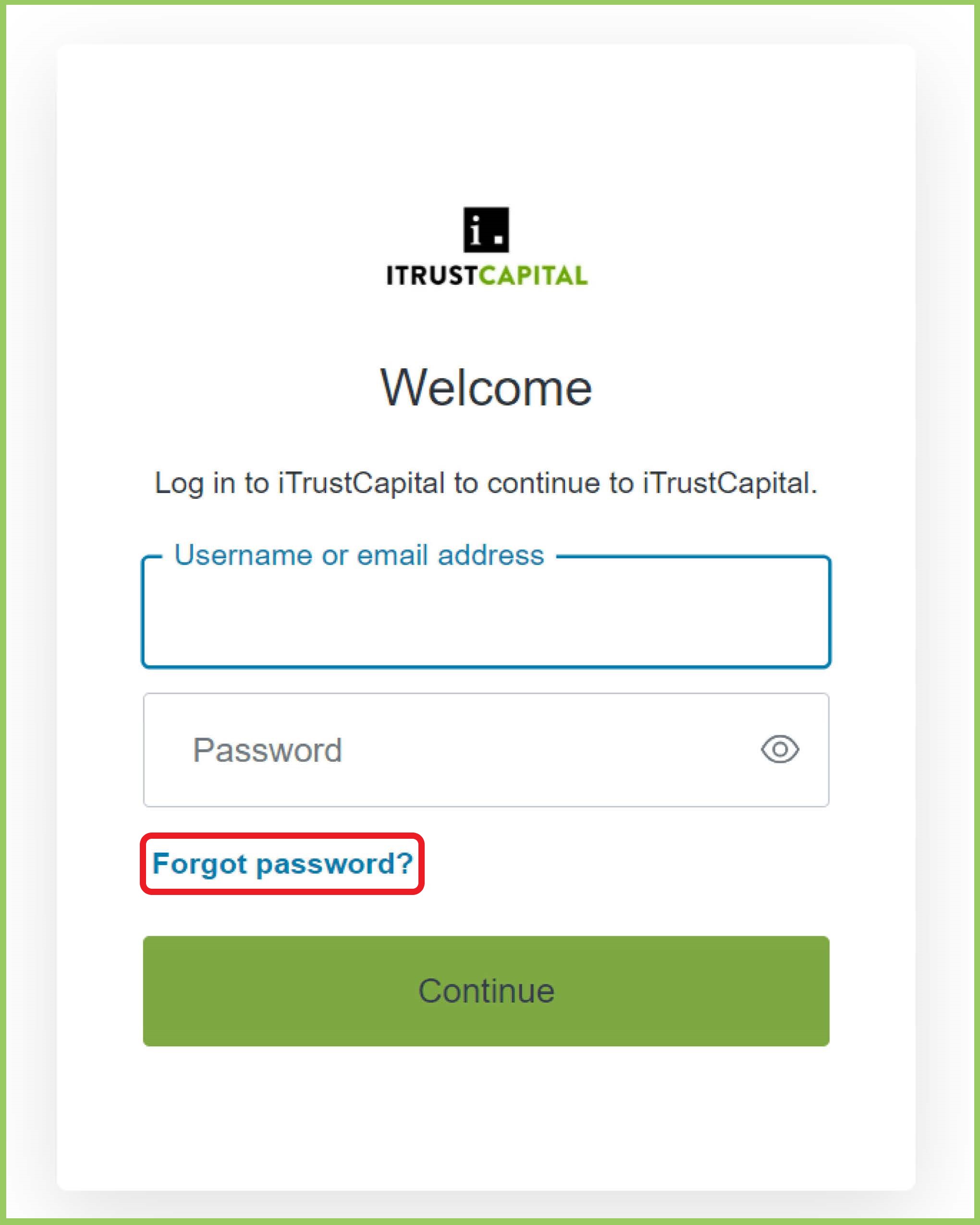Click the 'i.' logo above the wordmark
The width and height of the screenshot is (980, 1225).
tap(486, 230)
